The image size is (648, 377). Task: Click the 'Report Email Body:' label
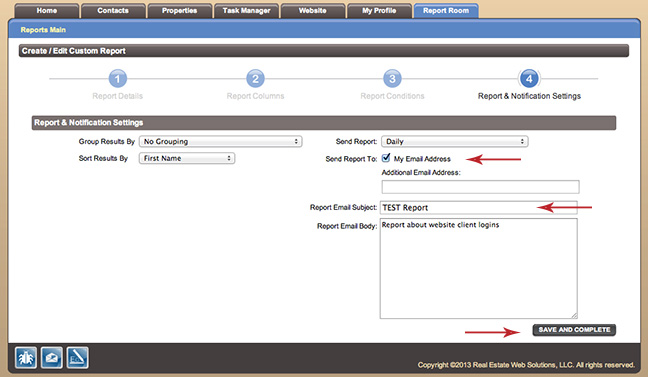point(347,226)
